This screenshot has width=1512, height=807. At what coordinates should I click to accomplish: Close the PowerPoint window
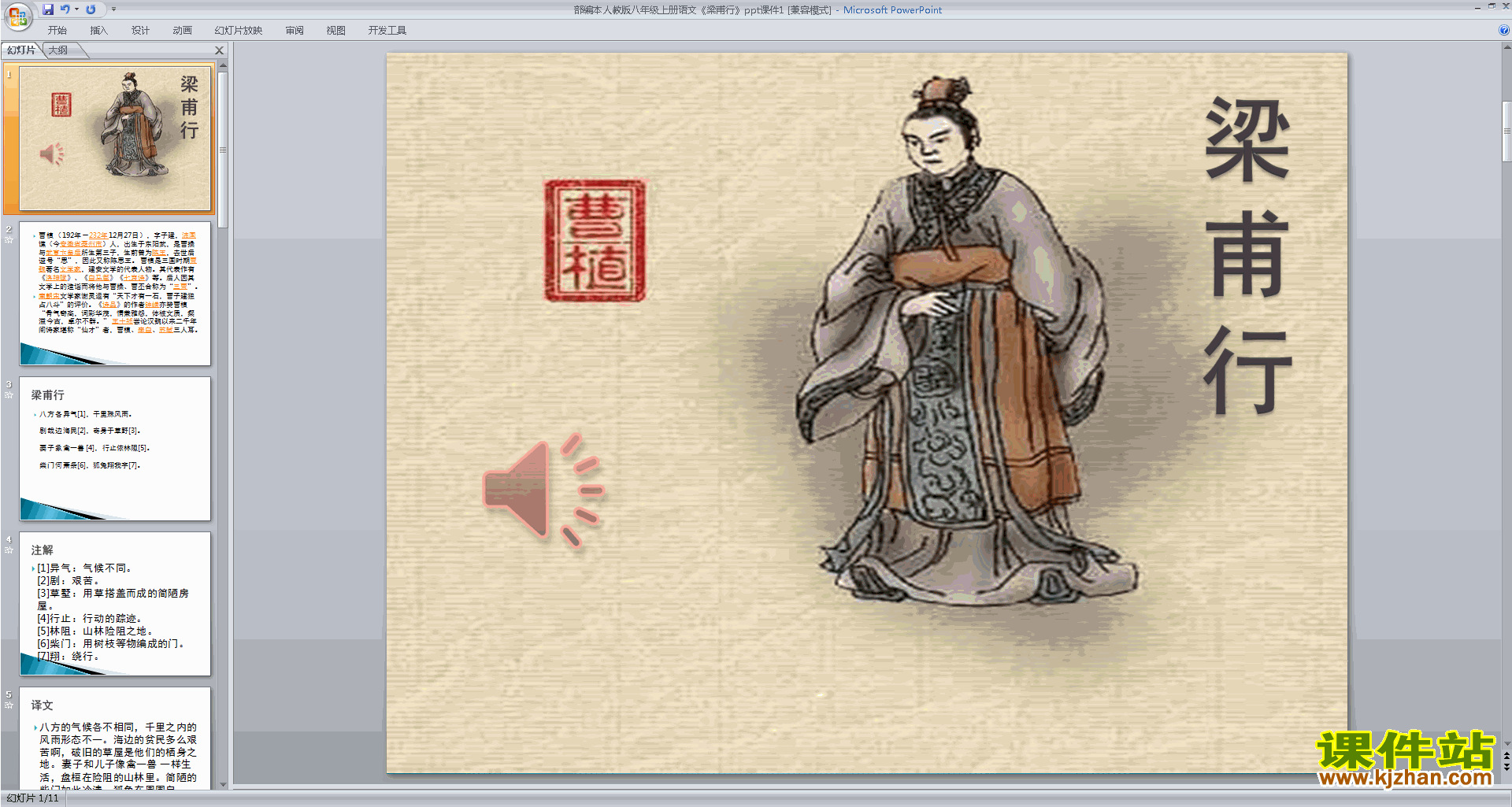(x=1506, y=7)
